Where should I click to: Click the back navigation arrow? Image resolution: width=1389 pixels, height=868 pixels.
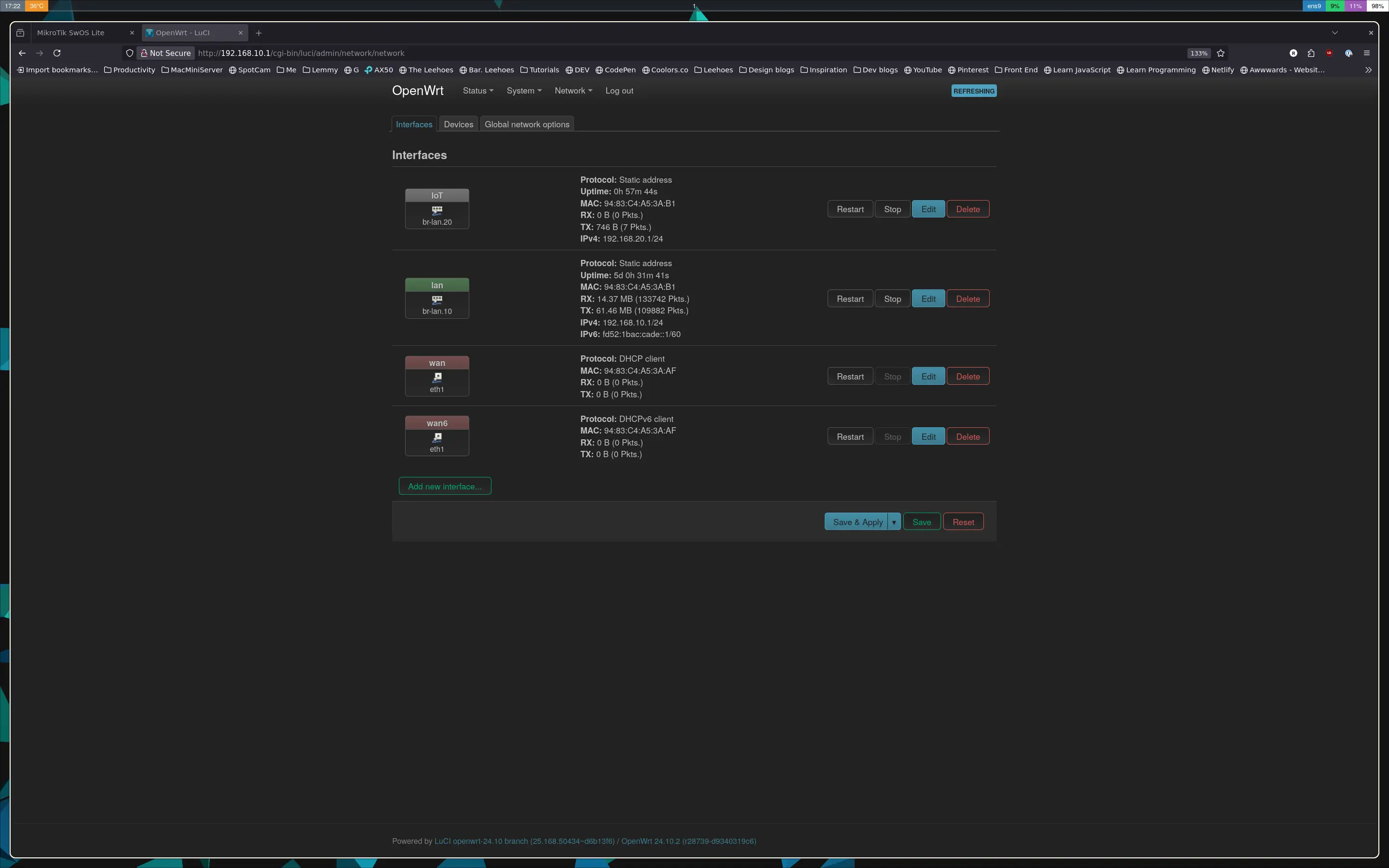[x=22, y=53]
